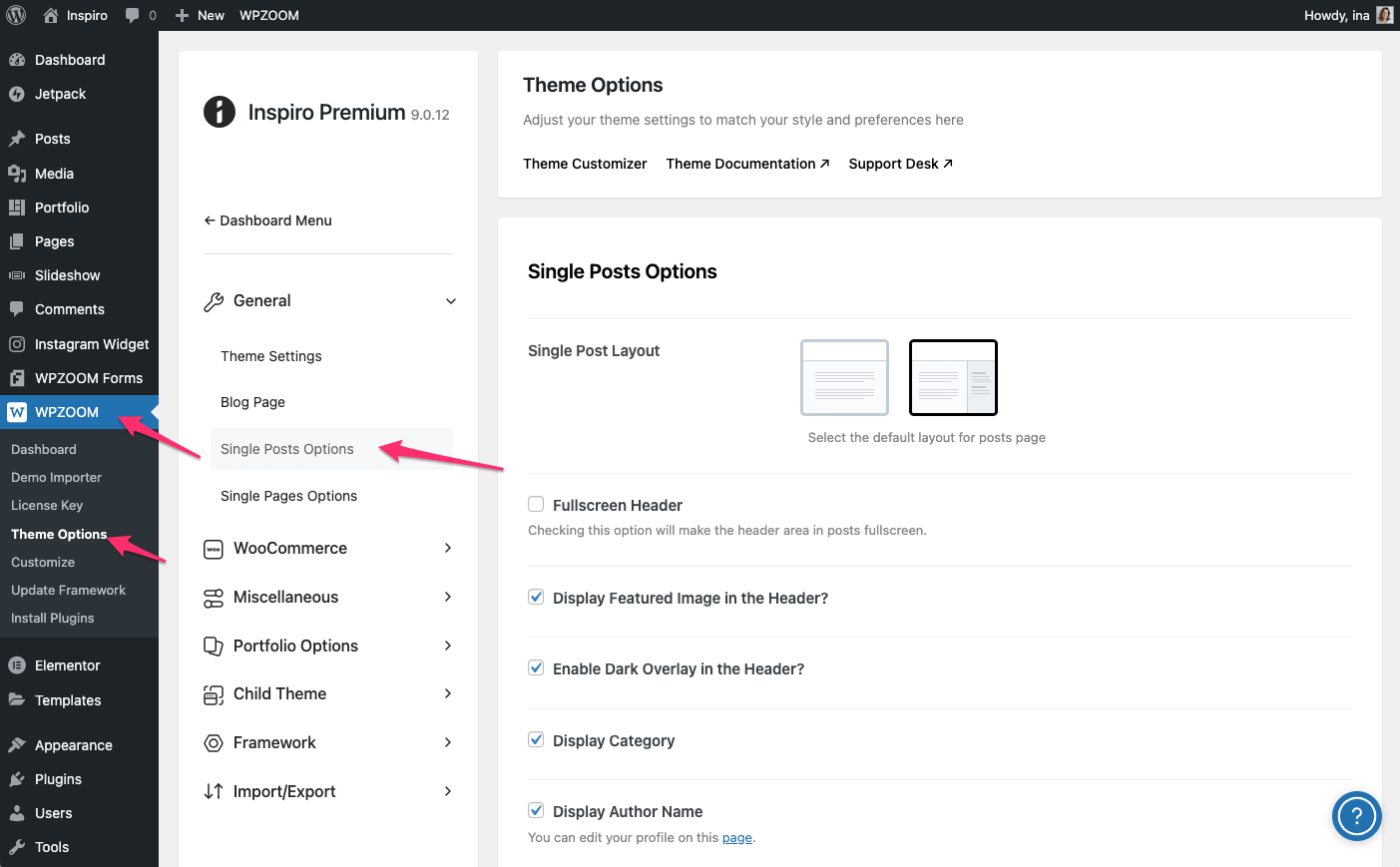Expand the Framework section arrow
Image resolution: width=1400 pixels, height=867 pixels.
click(x=448, y=742)
